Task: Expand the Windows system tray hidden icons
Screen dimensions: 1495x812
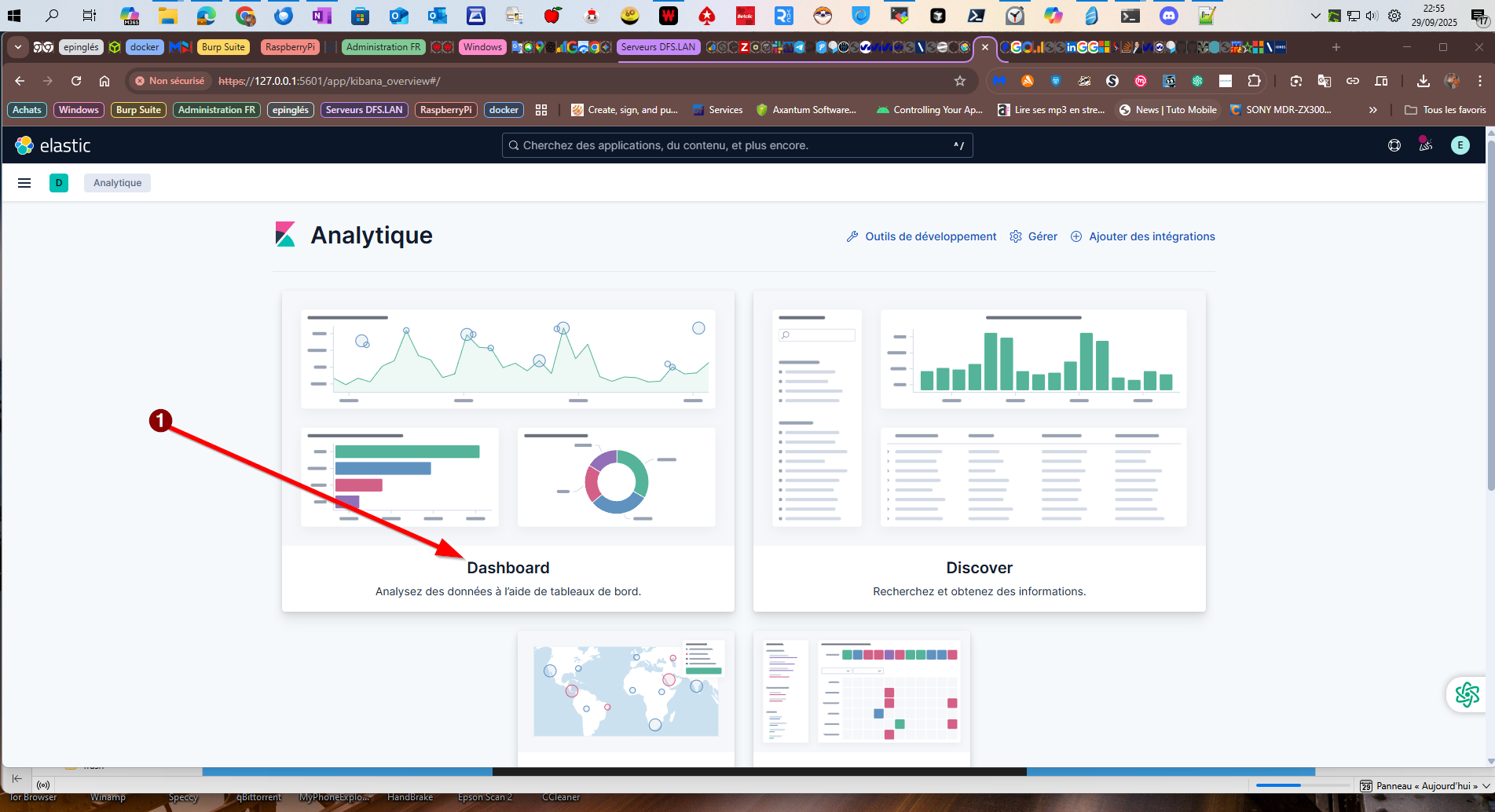Action: [1315, 16]
